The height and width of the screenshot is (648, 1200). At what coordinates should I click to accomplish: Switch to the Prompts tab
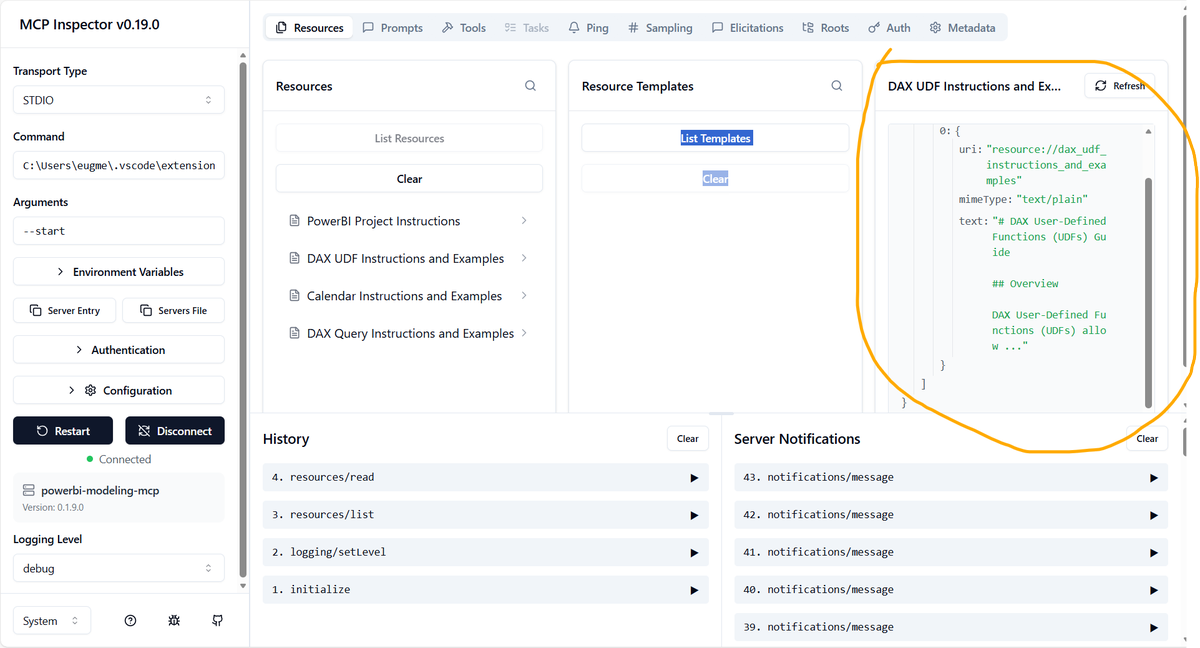[x=392, y=28]
